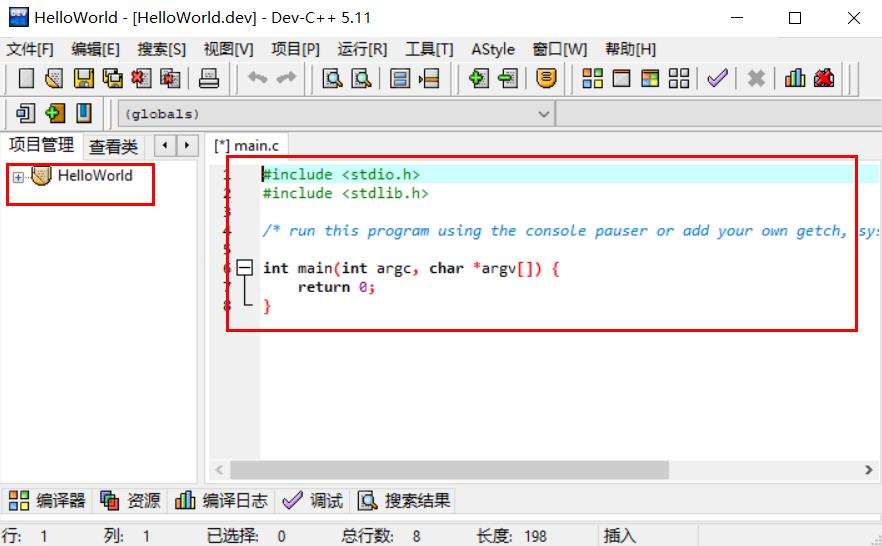Click the 'int main(int argc, char *argv[])' line
The height and width of the screenshot is (546, 882).
[x=411, y=268]
